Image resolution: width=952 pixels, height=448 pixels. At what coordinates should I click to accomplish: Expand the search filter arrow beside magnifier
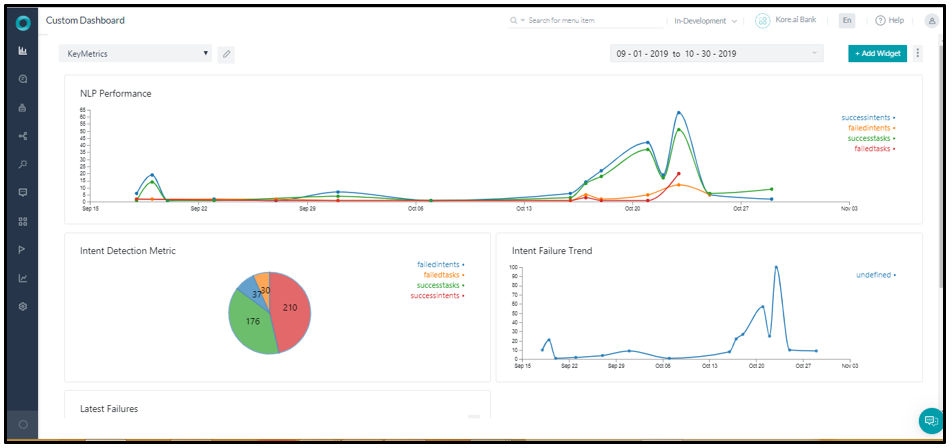[x=522, y=21]
